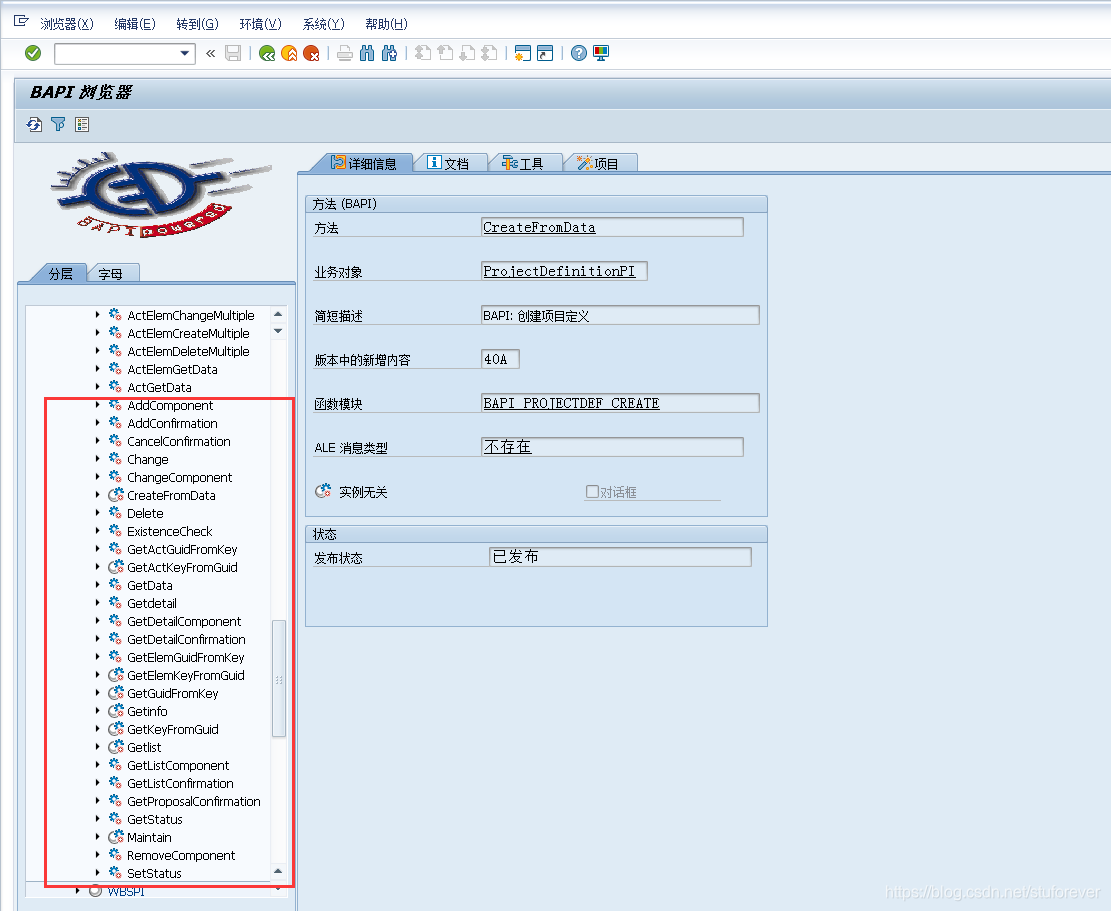This screenshot has height=911, width=1111.
Task: Click the legend list icon next to filter
Action: (x=82, y=125)
